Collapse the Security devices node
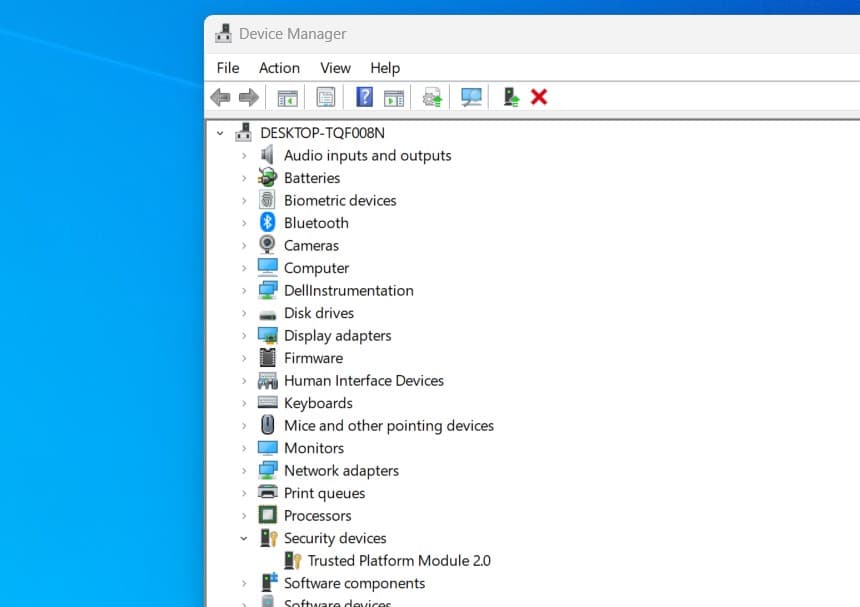The width and height of the screenshot is (860, 607). tap(243, 538)
